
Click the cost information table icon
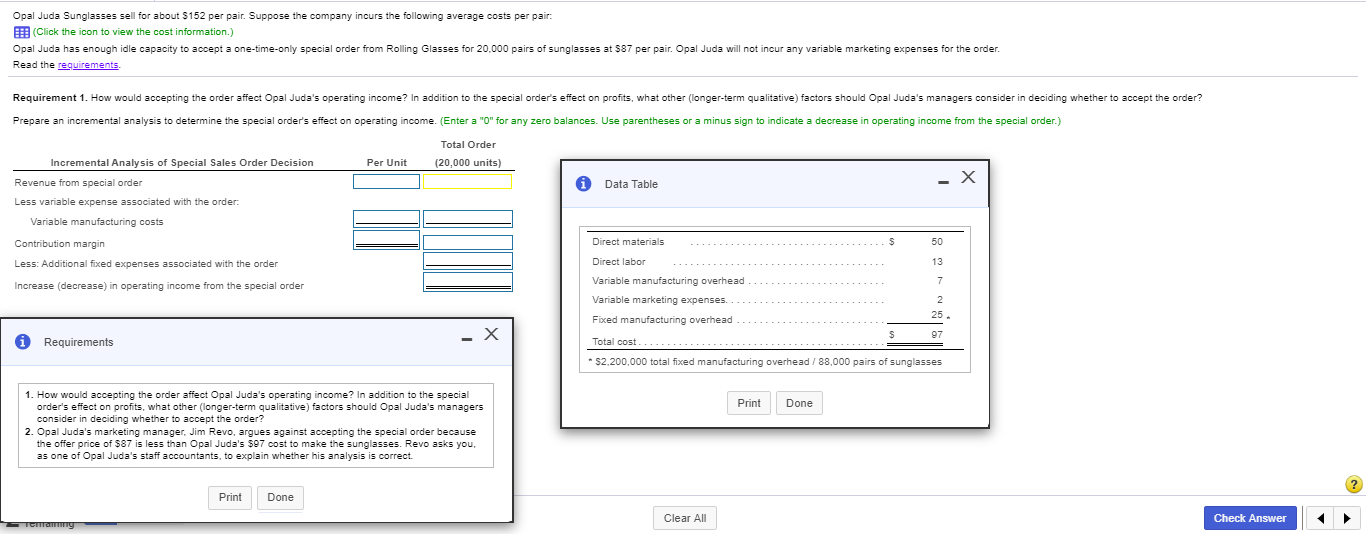click(x=21, y=32)
